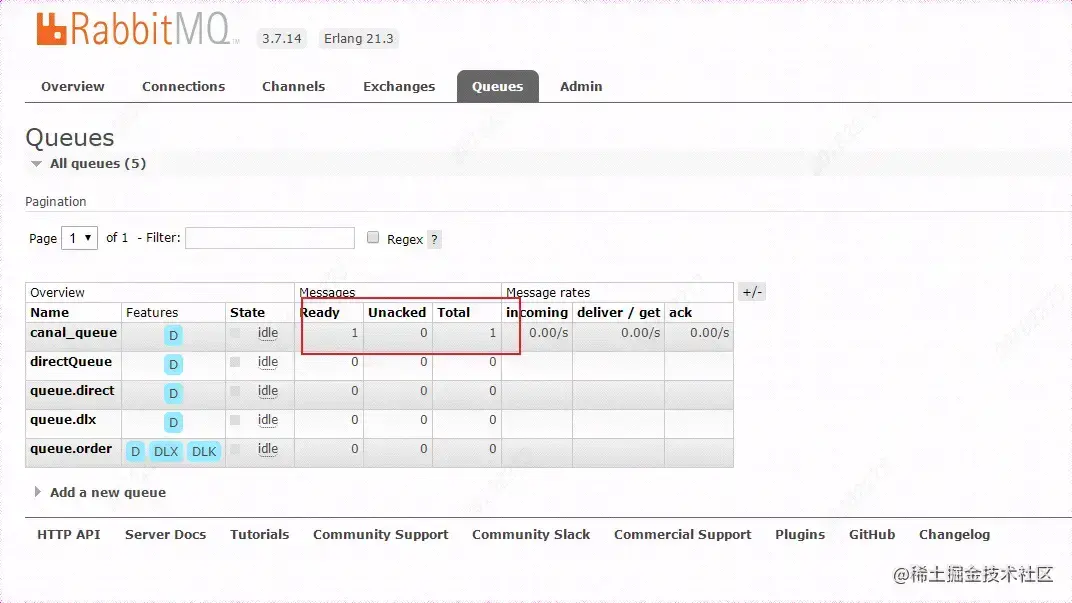Enable the Regex filter checkbox
This screenshot has width=1072, height=603.
click(x=373, y=237)
